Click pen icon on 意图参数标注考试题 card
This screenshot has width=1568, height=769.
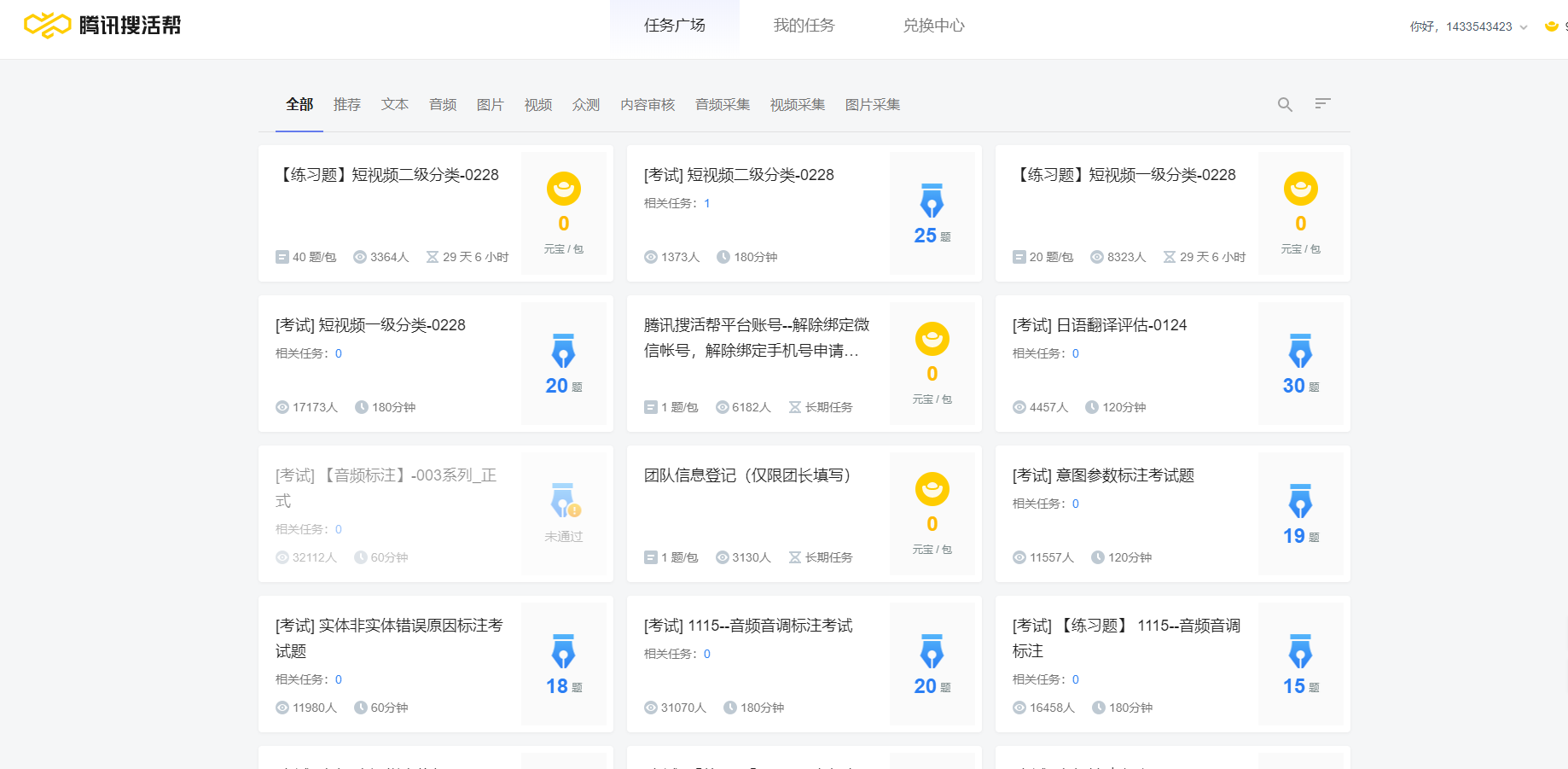[1300, 501]
